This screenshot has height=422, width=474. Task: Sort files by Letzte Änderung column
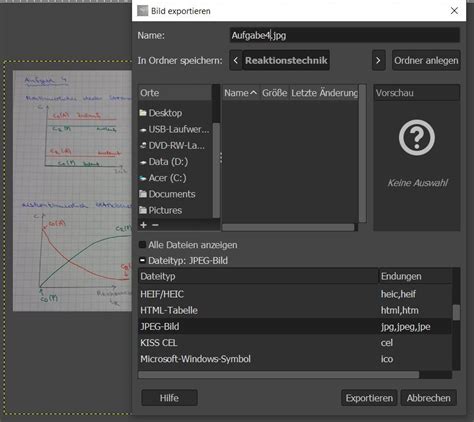tap(324, 93)
